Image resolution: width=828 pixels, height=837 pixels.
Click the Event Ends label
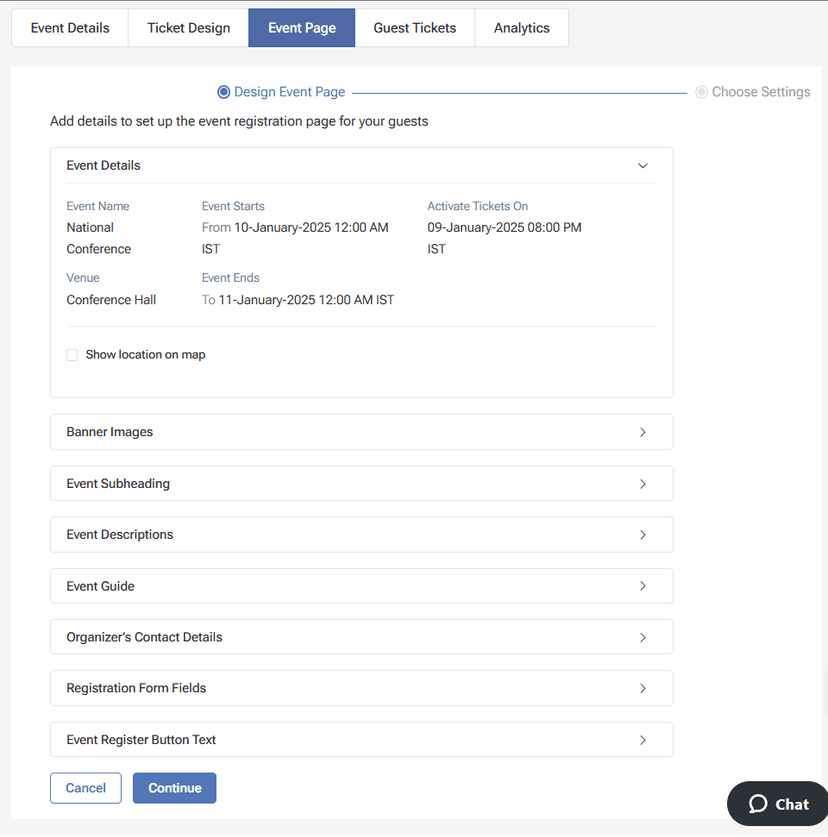[x=230, y=278]
